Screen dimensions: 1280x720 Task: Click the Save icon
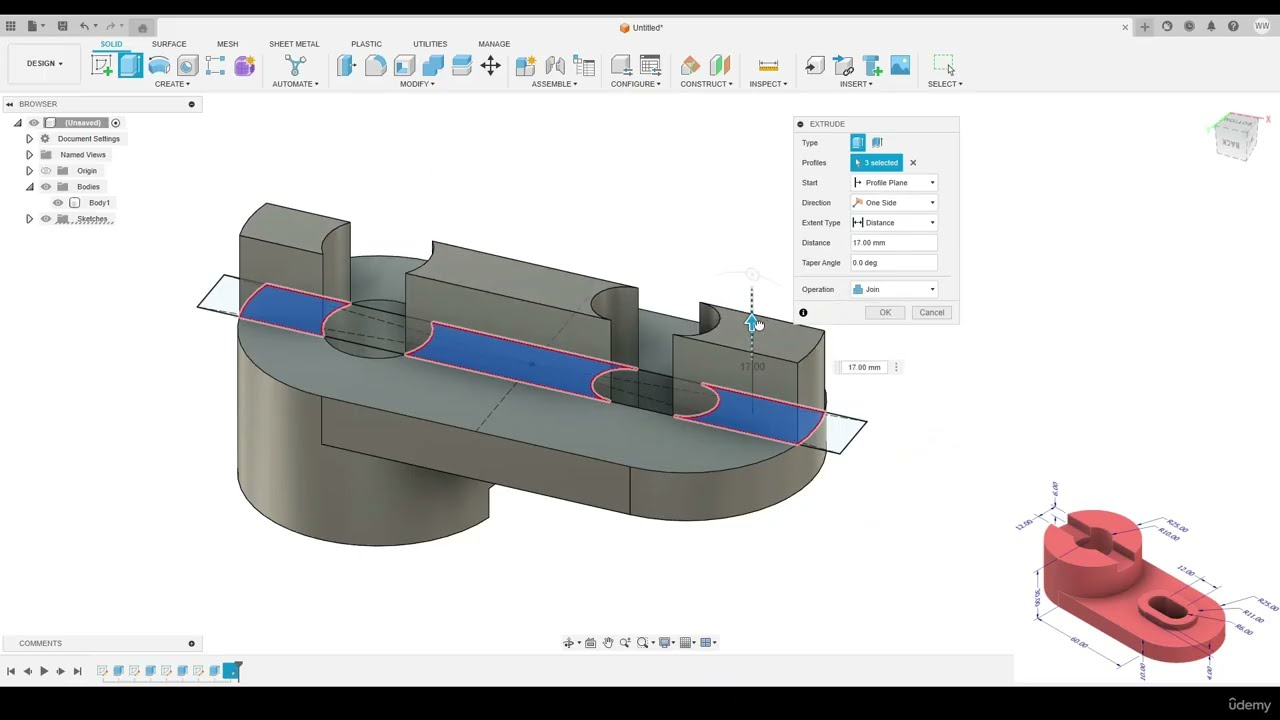62,27
